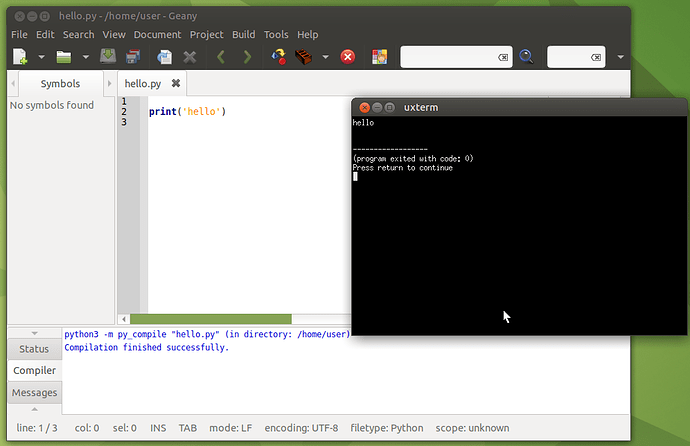Open the Search menu

pos(78,34)
